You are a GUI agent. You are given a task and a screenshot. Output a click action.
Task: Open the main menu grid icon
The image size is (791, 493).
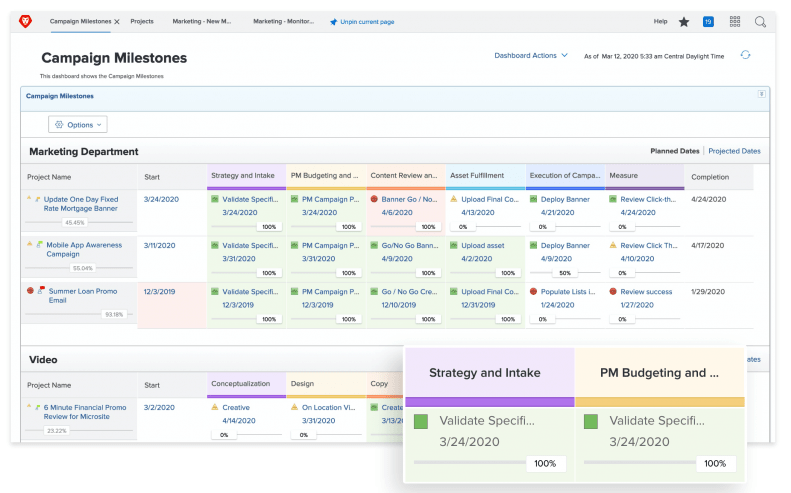pos(735,21)
